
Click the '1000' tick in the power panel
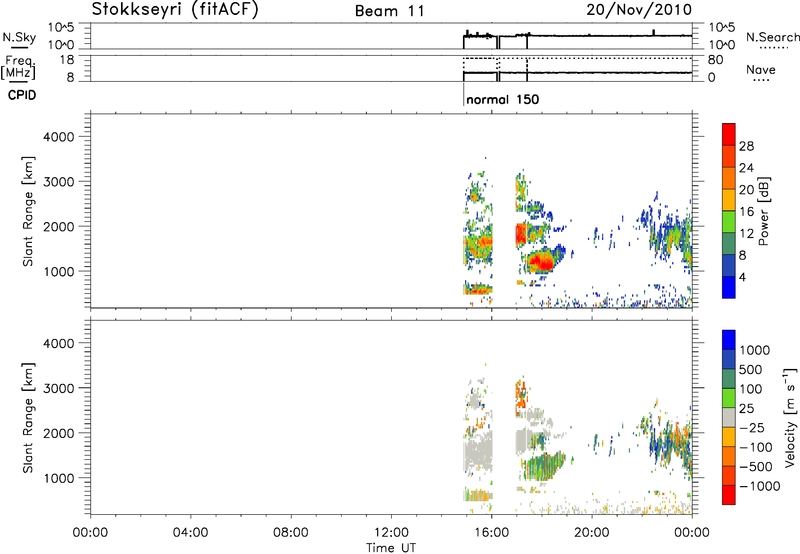pos(59,271)
